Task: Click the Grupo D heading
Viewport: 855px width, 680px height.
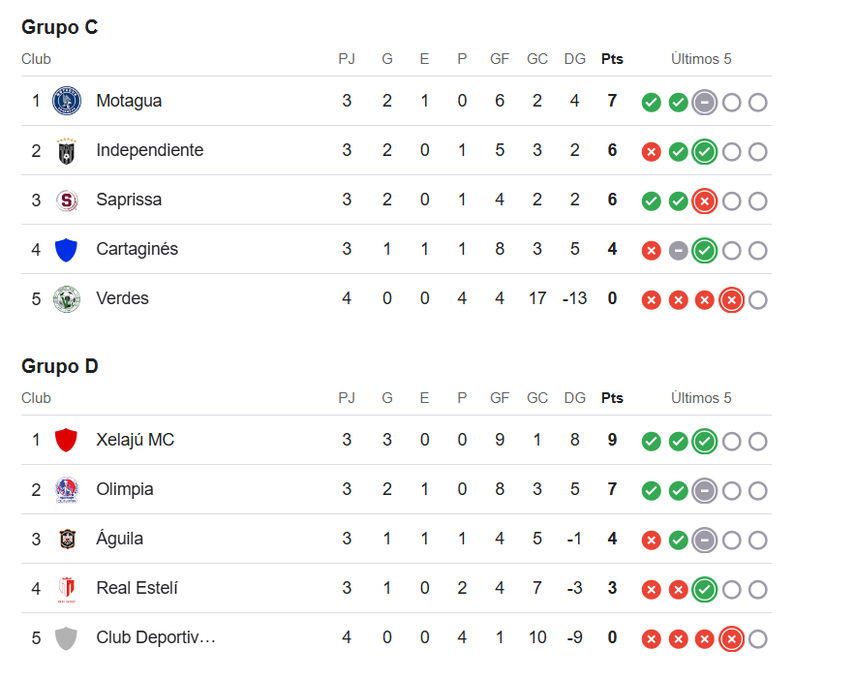Action: point(60,366)
